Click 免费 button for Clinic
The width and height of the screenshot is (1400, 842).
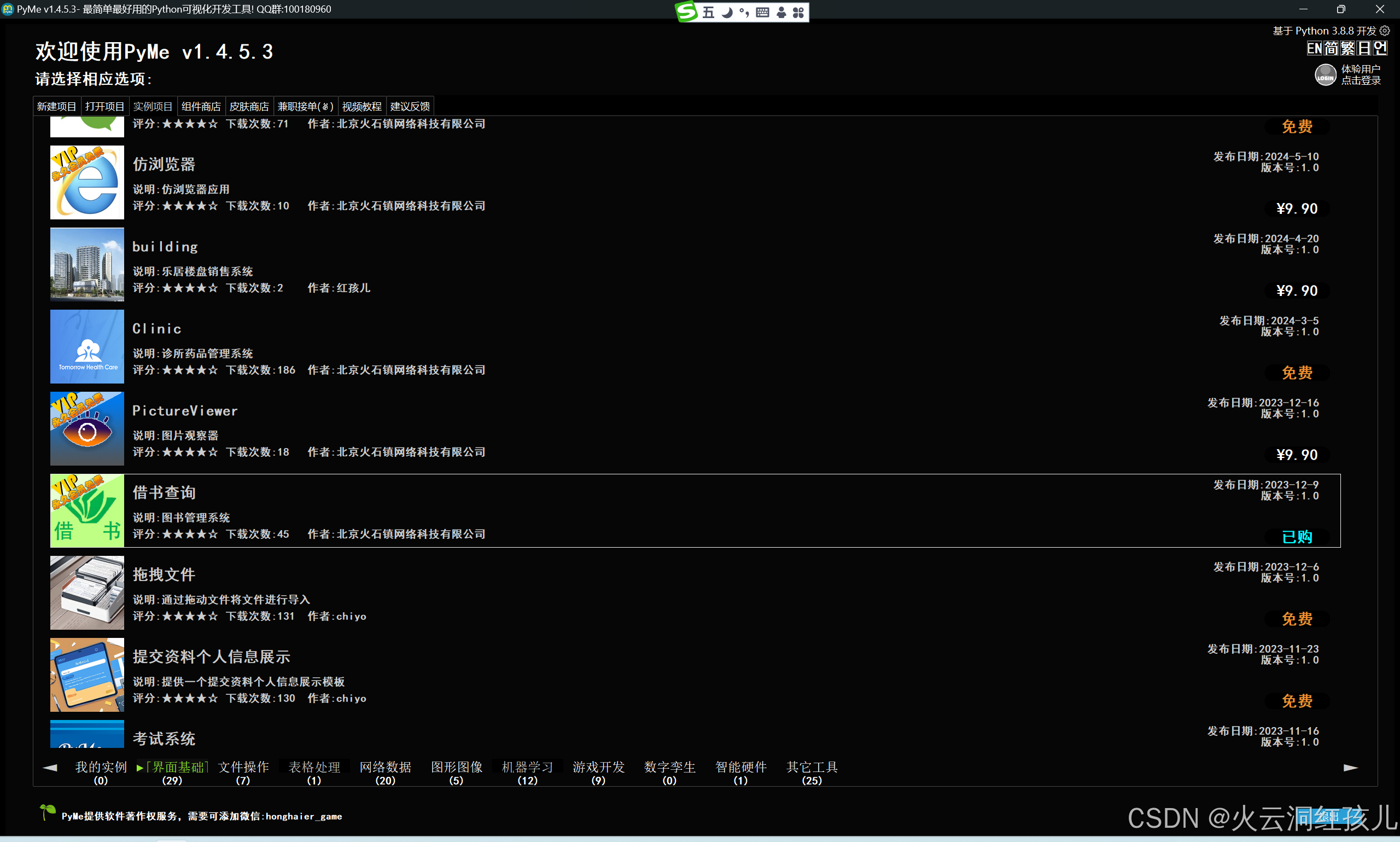(x=1296, y=373)
